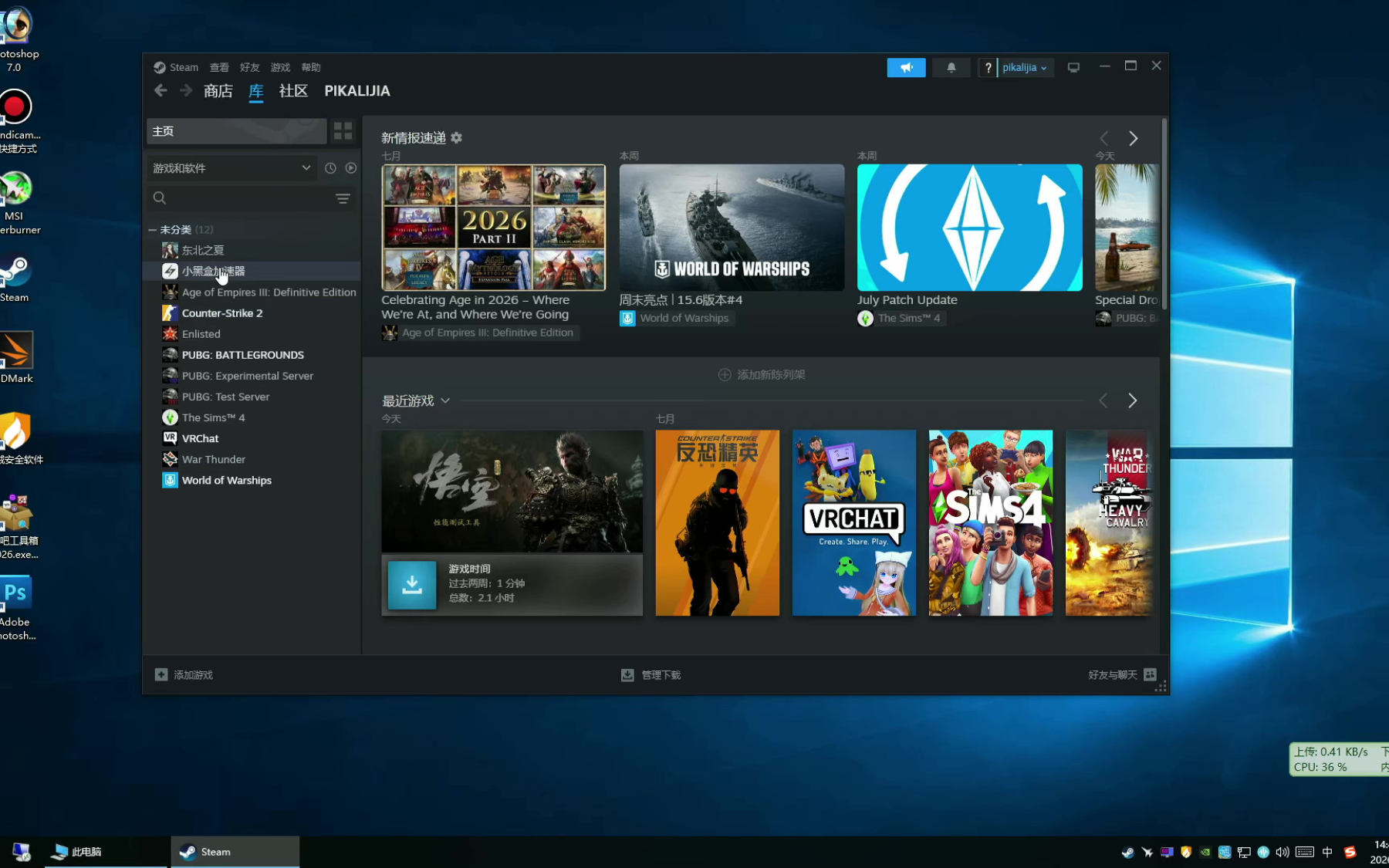
Task: Open the games and software dropdown
Action: [x=231, y=168]
